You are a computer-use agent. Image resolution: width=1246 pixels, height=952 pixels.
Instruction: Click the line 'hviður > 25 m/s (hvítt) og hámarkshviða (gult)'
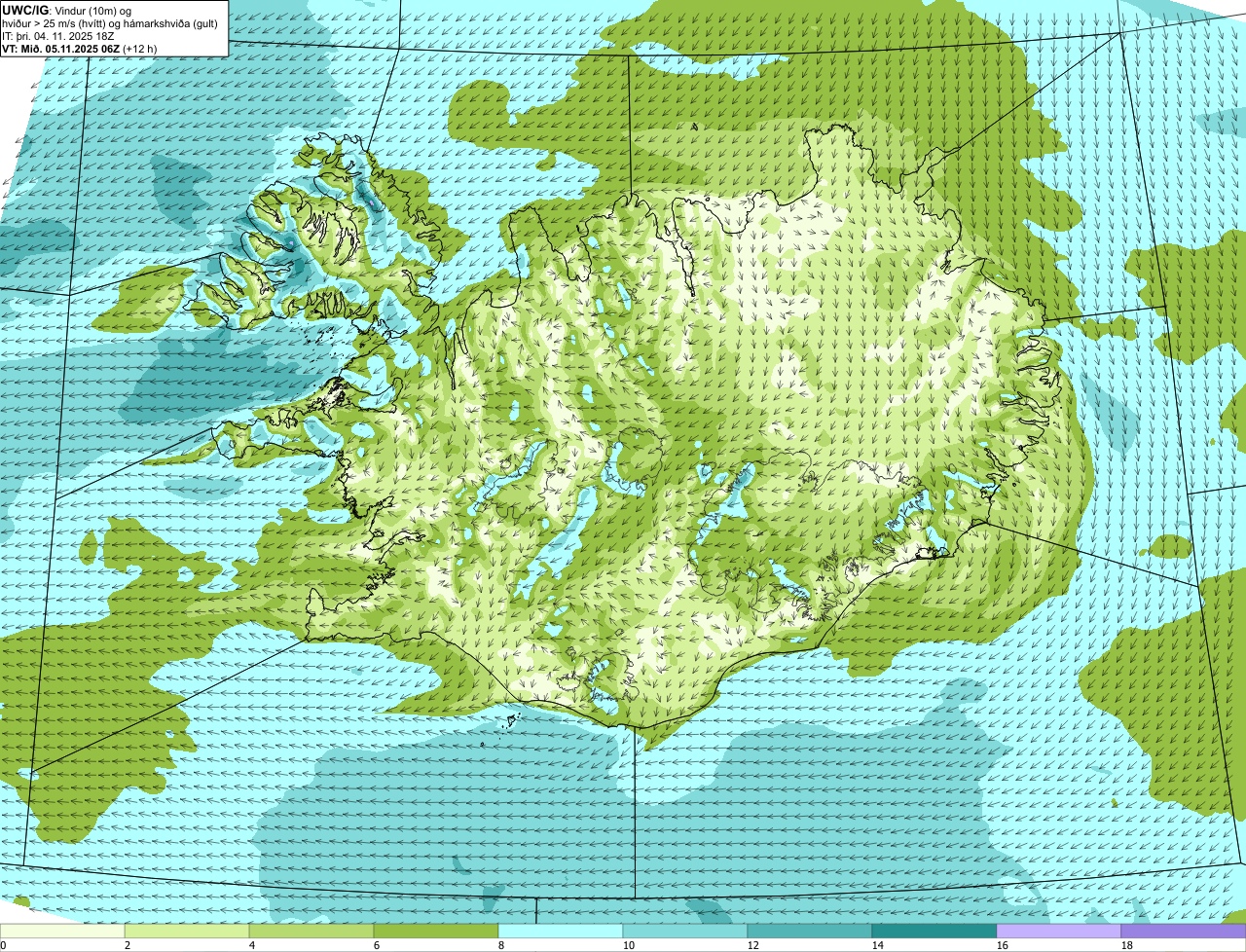click(110, 23)
